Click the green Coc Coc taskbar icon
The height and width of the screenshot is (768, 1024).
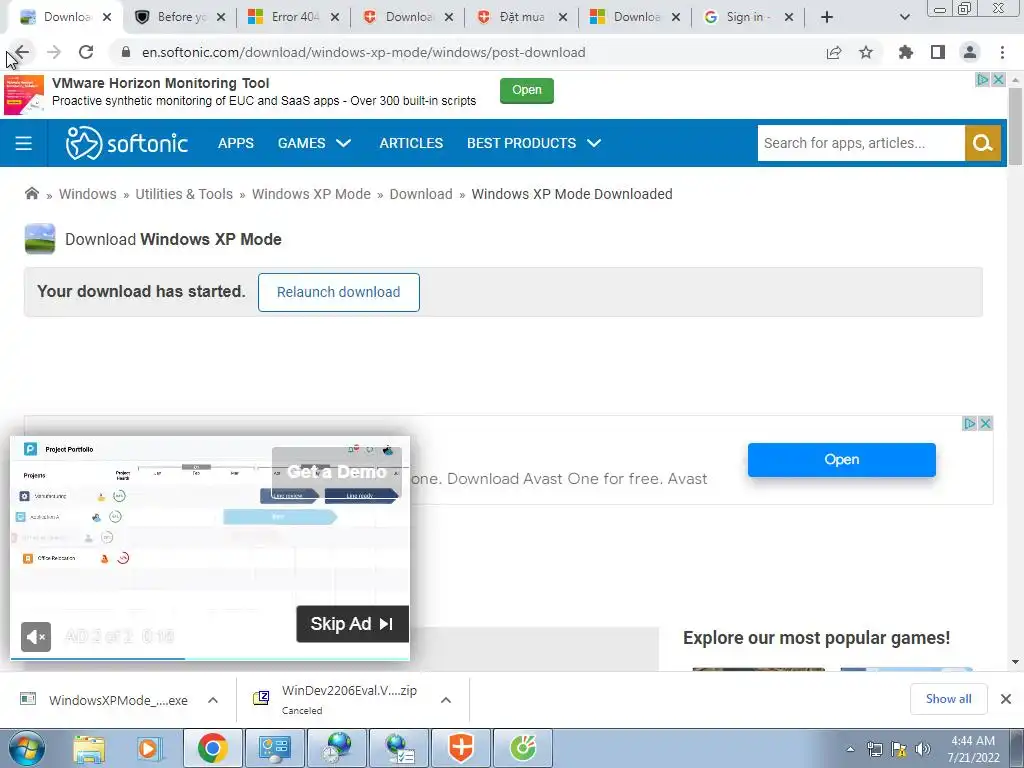pyautogui.click(x=523, y=748)
